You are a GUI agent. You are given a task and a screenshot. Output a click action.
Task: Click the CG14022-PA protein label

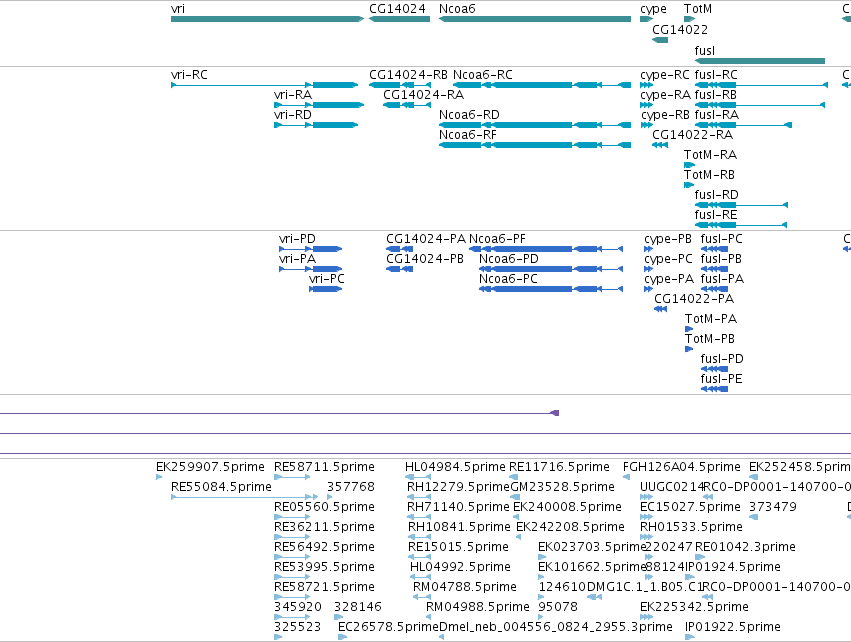point(694,298)
